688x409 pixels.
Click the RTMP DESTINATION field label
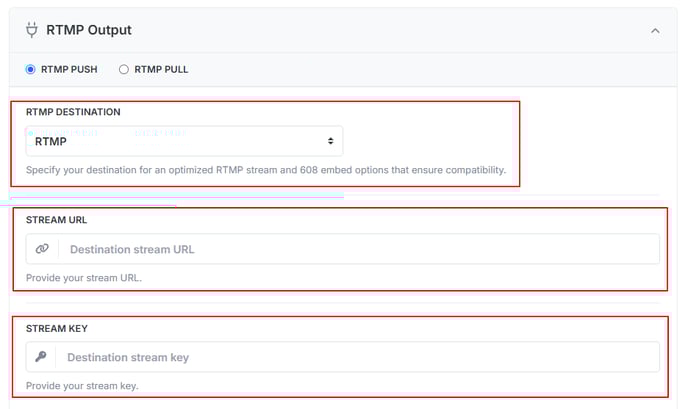73,112
